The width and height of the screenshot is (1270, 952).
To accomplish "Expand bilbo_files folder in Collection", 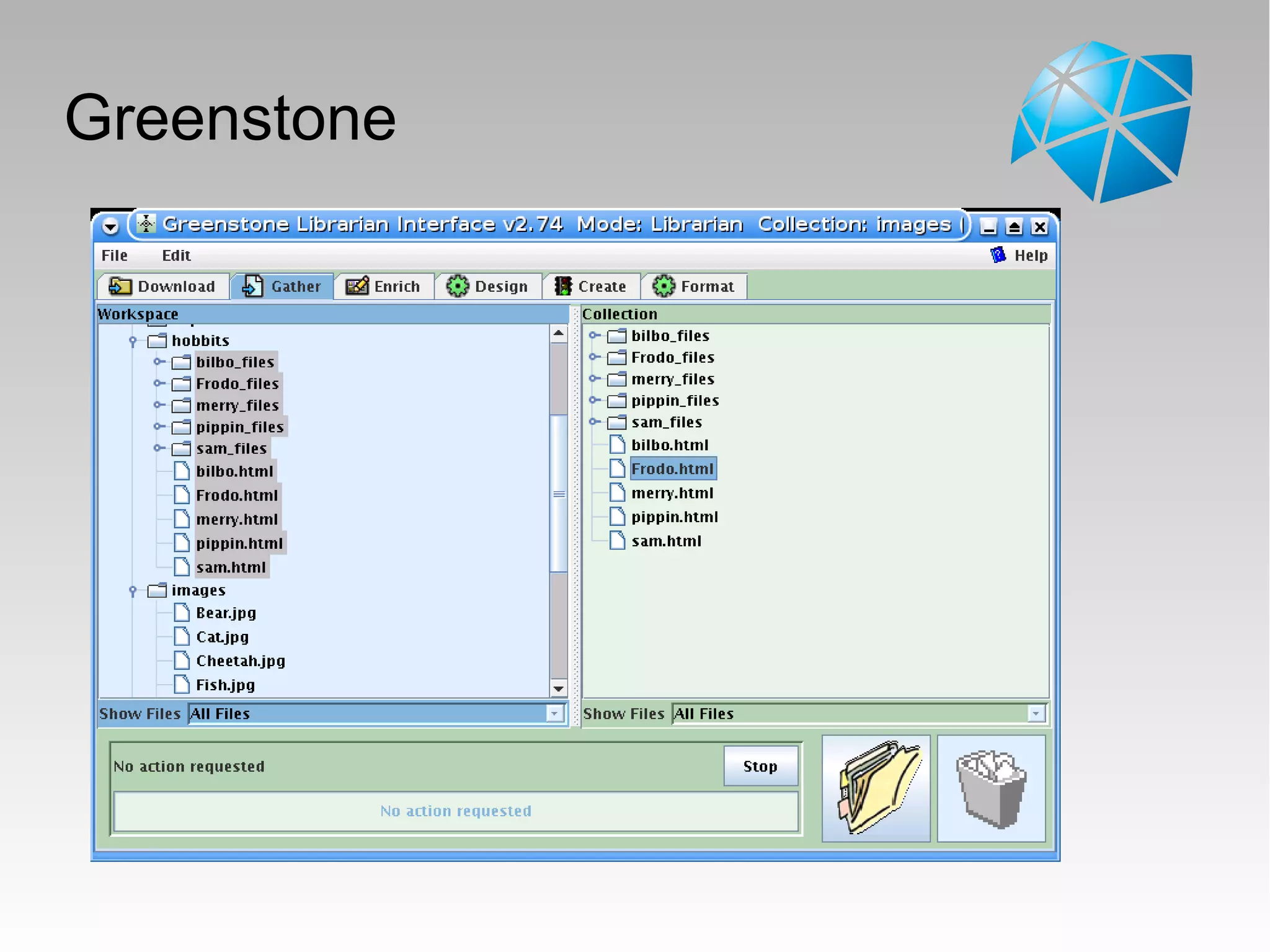I will 594,336.
